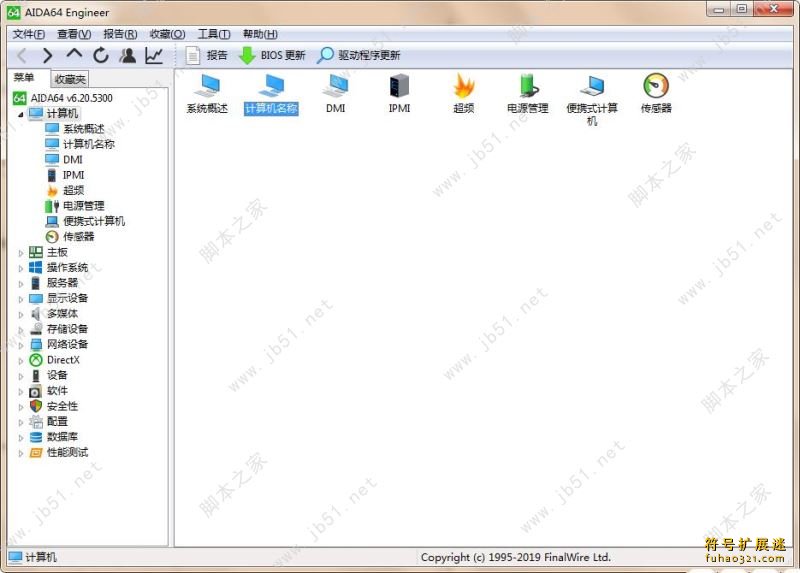Expand the 存储设备 storage tree node

21,329
